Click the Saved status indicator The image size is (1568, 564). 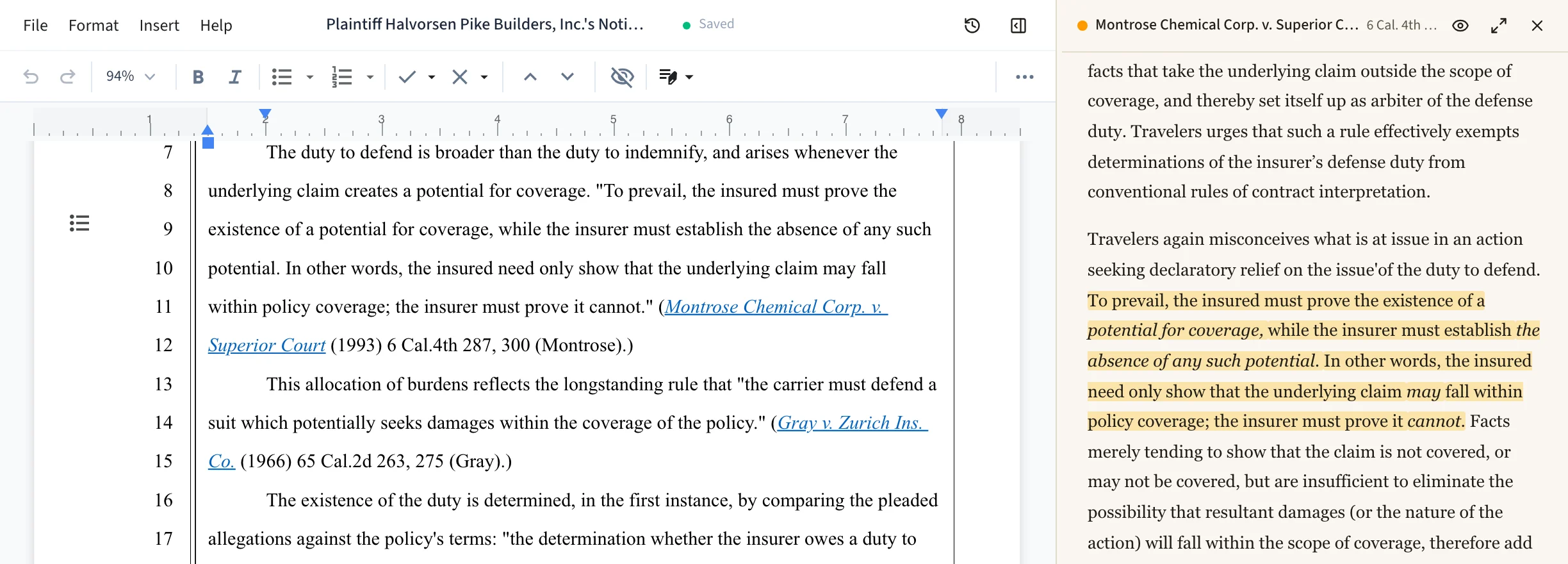[708, 24]
